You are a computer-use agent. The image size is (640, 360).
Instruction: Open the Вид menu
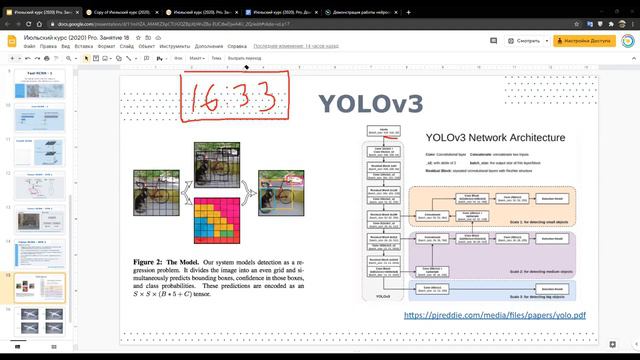(65, 47)
